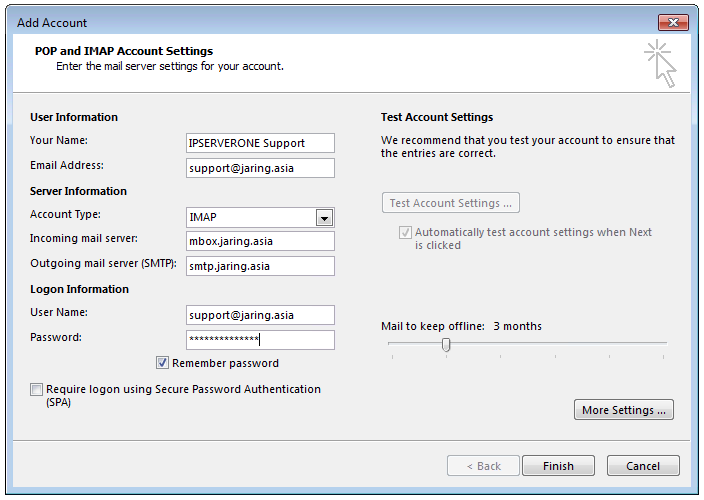Screen dimensions: 704x500
Task: Select the Outgoing mail server SMTP field
Action: click(x=260, y=266)
